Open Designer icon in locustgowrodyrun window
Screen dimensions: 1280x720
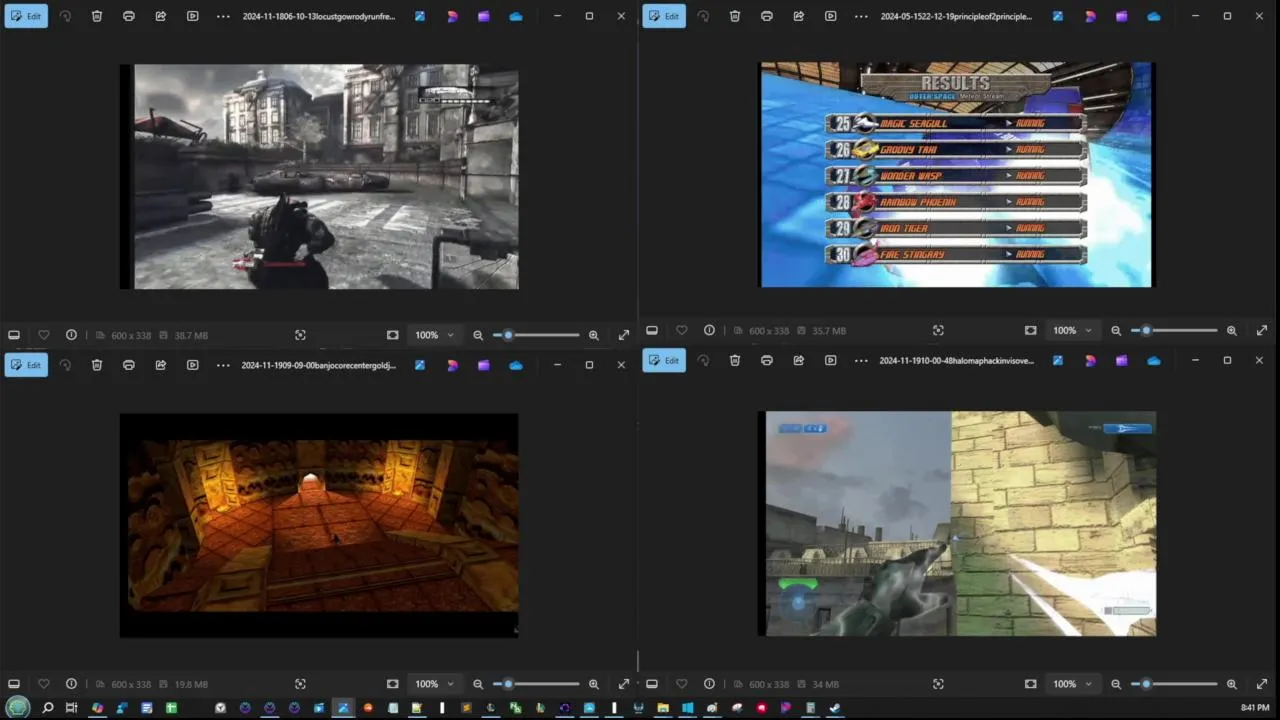452,16
